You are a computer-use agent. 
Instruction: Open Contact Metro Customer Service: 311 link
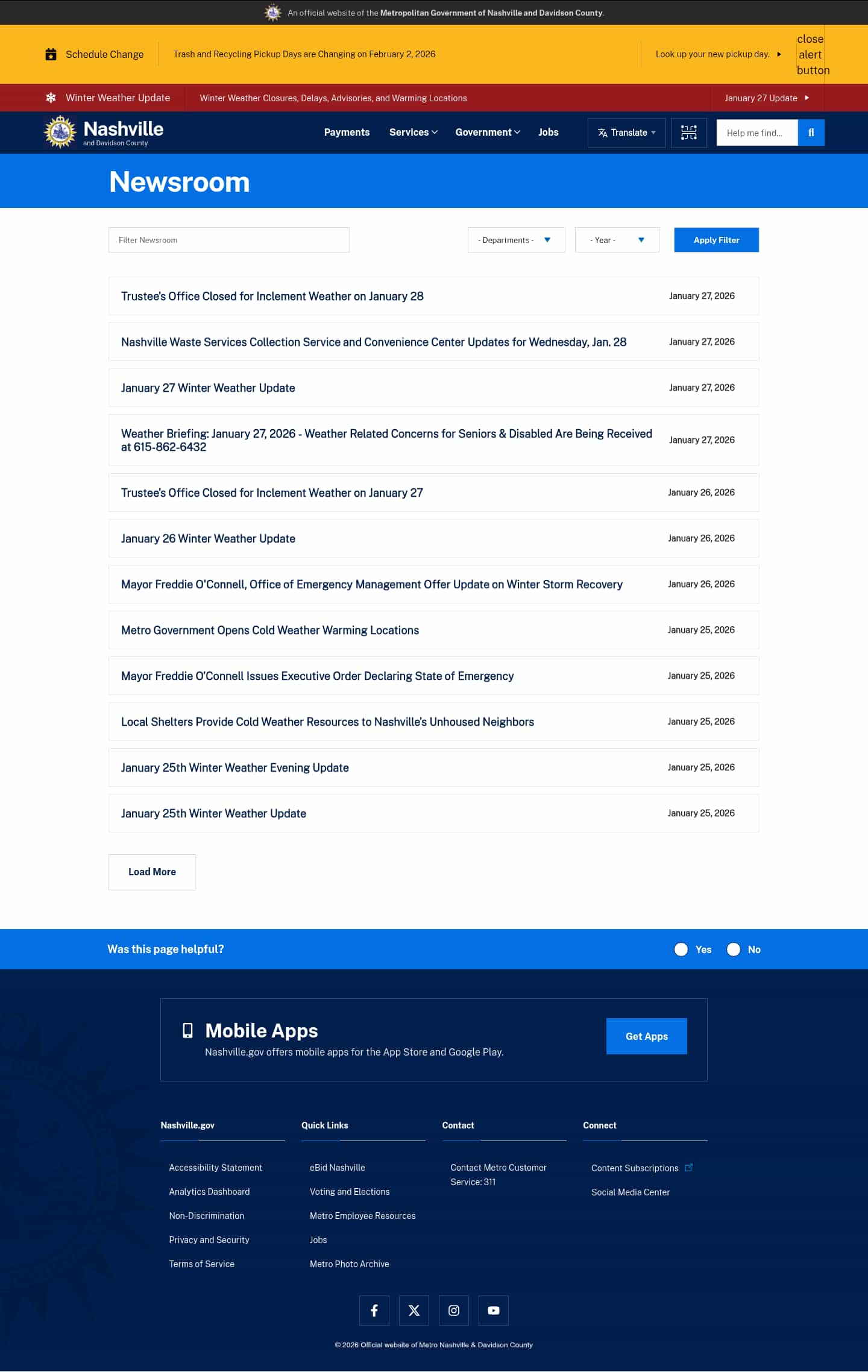point(498,1175)
